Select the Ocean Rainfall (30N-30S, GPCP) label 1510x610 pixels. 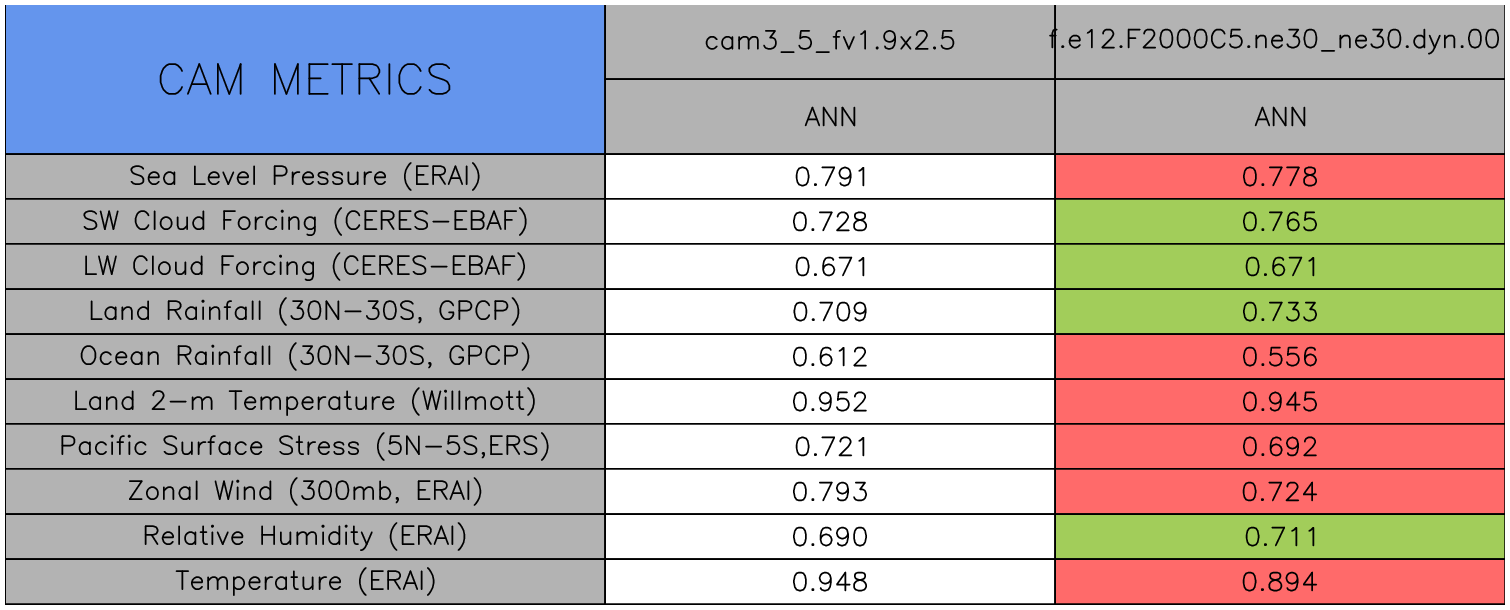pos(305,357)
